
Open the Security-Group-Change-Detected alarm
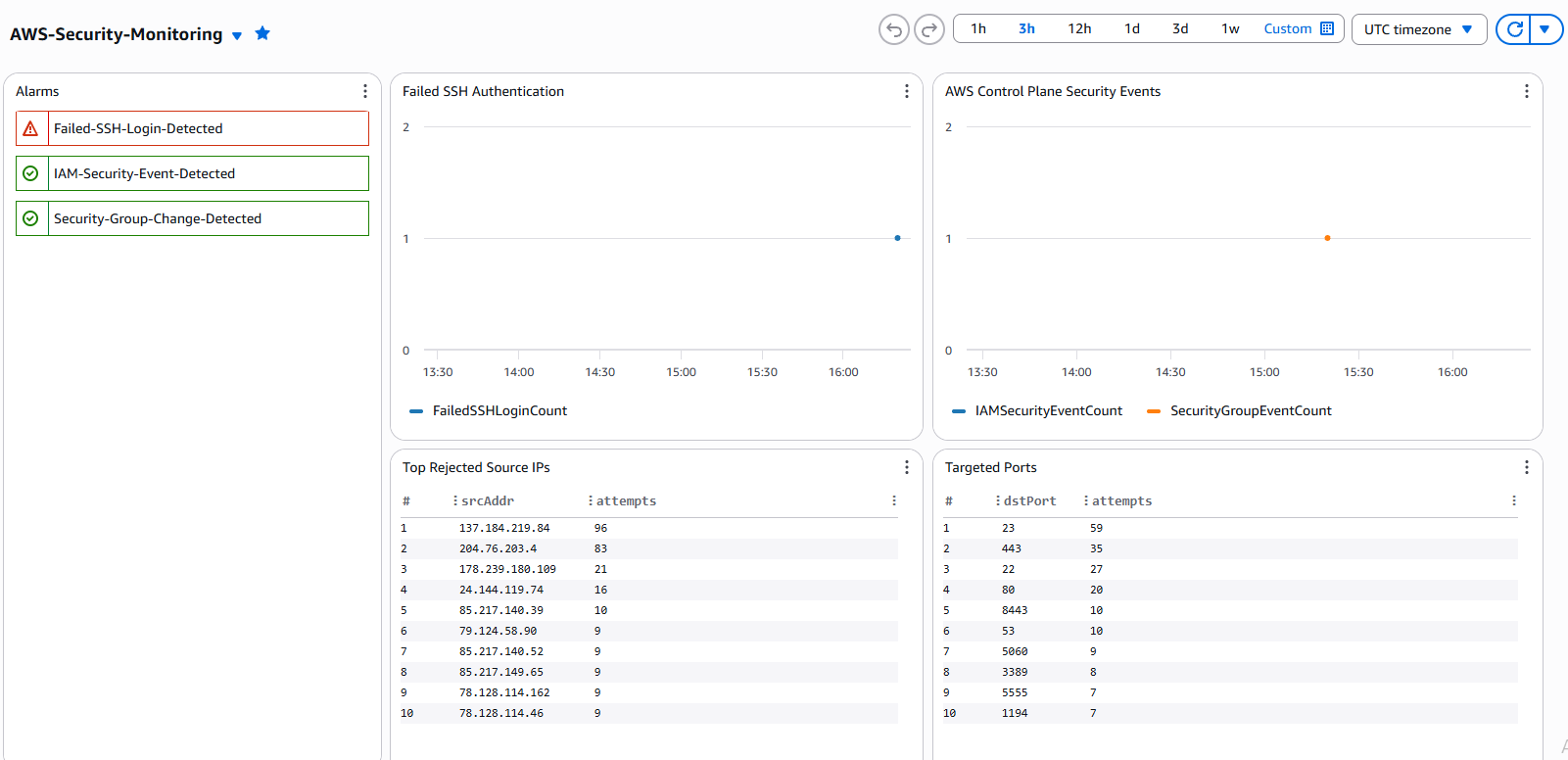[192, 218]
